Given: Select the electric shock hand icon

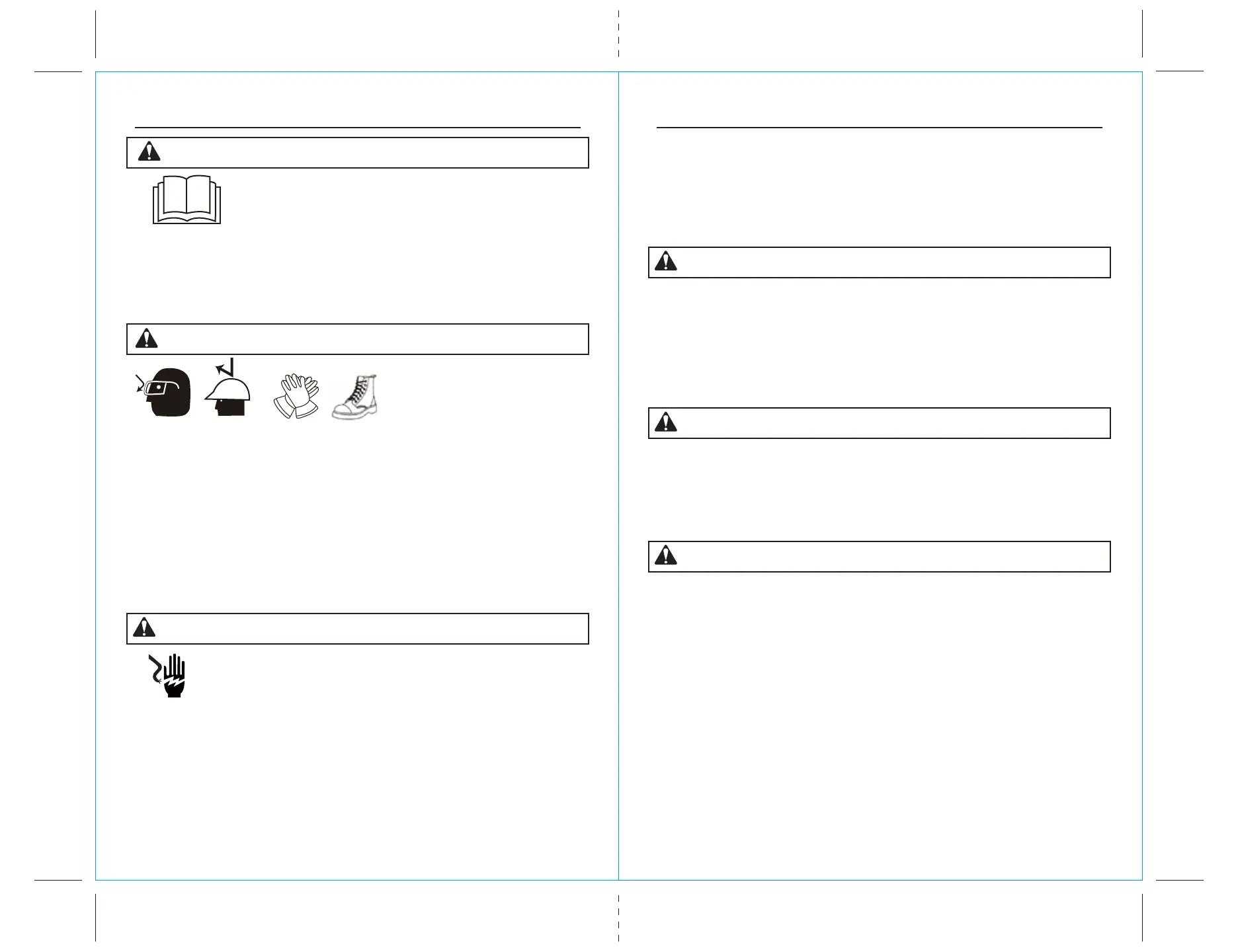Looking at the screenshot, I should coord(167,675).
